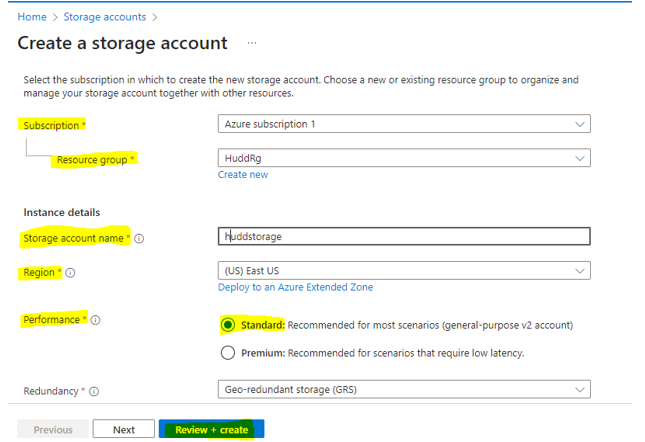Follow the Deploy to an Azure Extended Zone link
Viewport: 645px width, 442px height.
[295, 287]
